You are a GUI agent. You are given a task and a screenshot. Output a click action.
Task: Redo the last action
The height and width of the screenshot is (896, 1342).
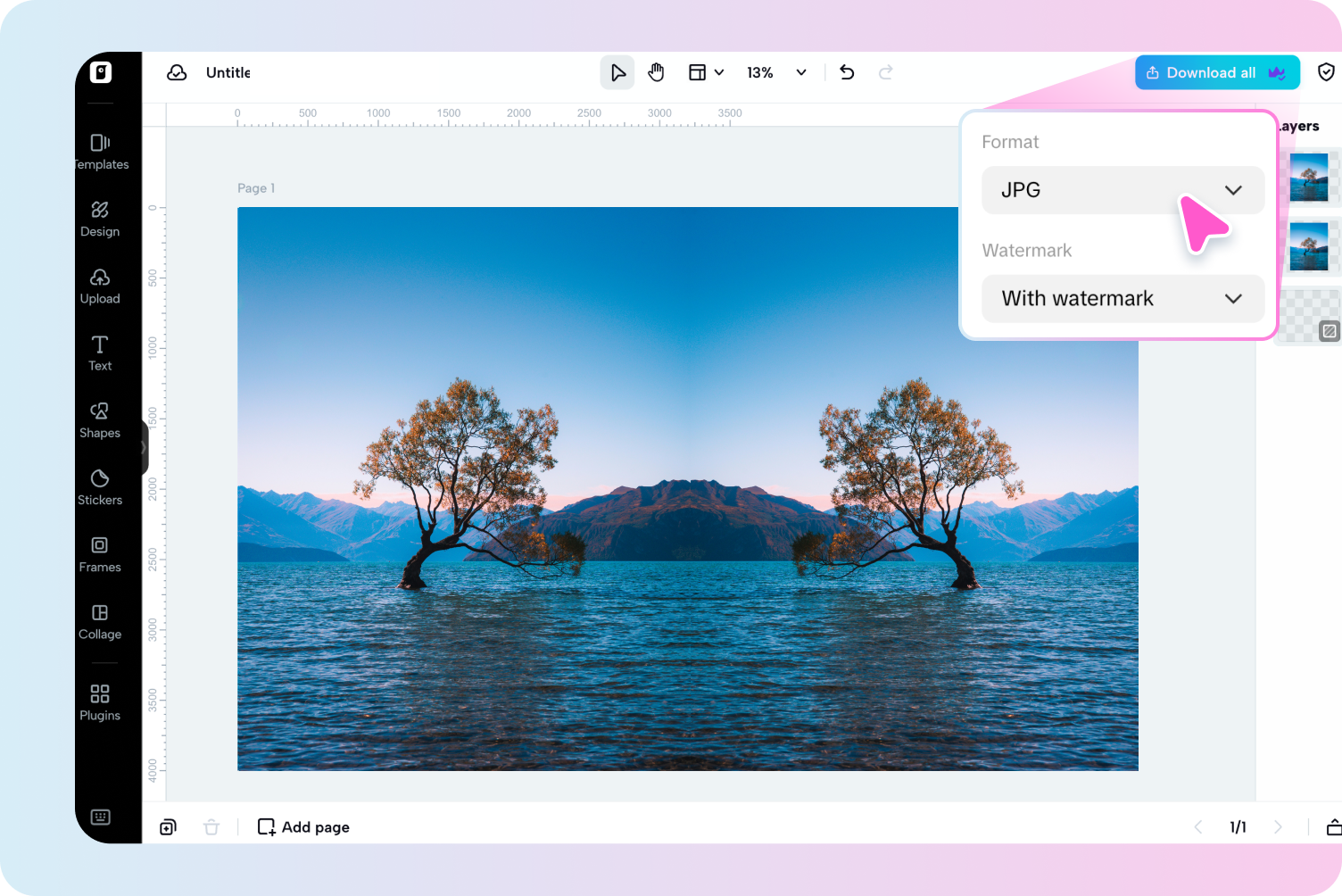pos(885,72)
